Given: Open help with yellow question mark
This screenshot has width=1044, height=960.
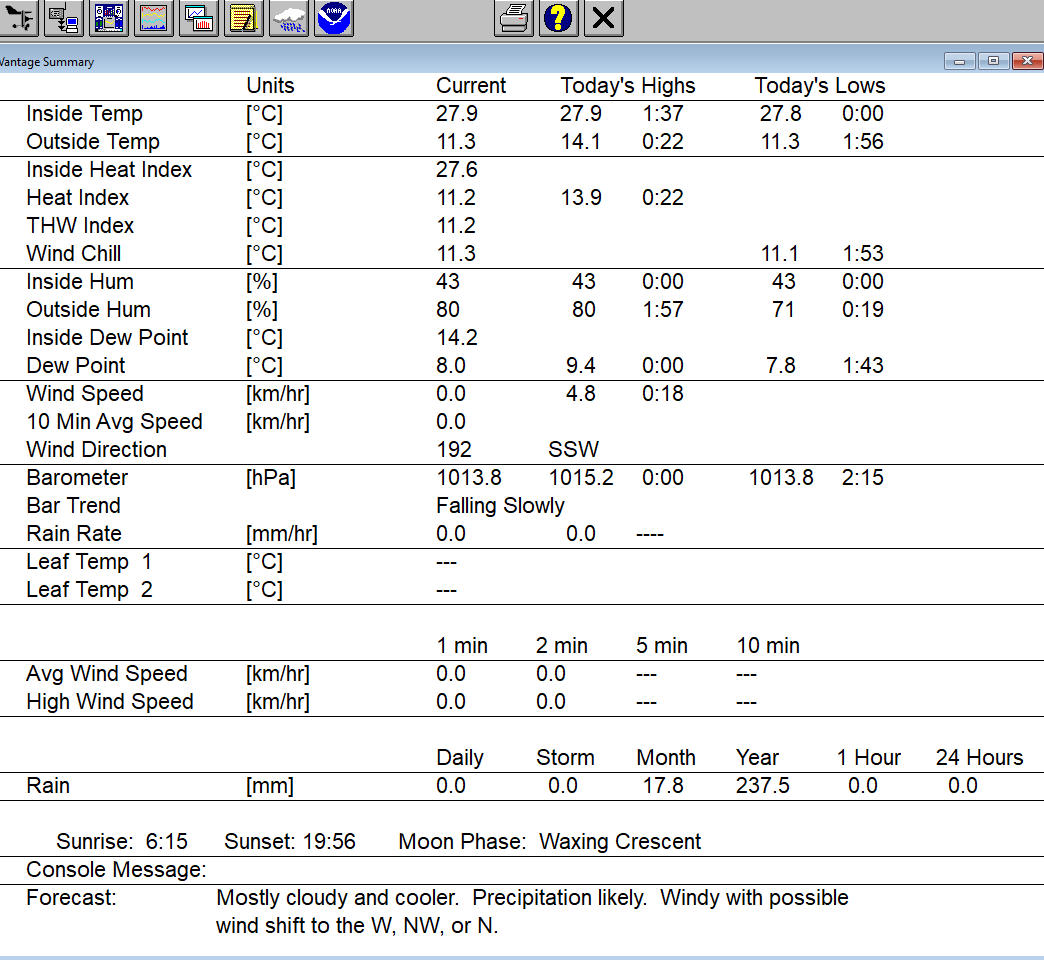Looking at the screenshot, I should tap(558, 18).
